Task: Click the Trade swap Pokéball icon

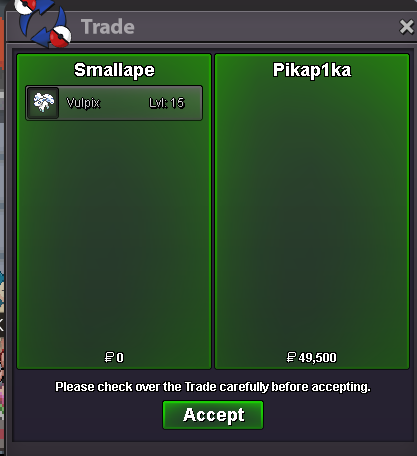Action: pyautogui.click(x=44, y=23)
